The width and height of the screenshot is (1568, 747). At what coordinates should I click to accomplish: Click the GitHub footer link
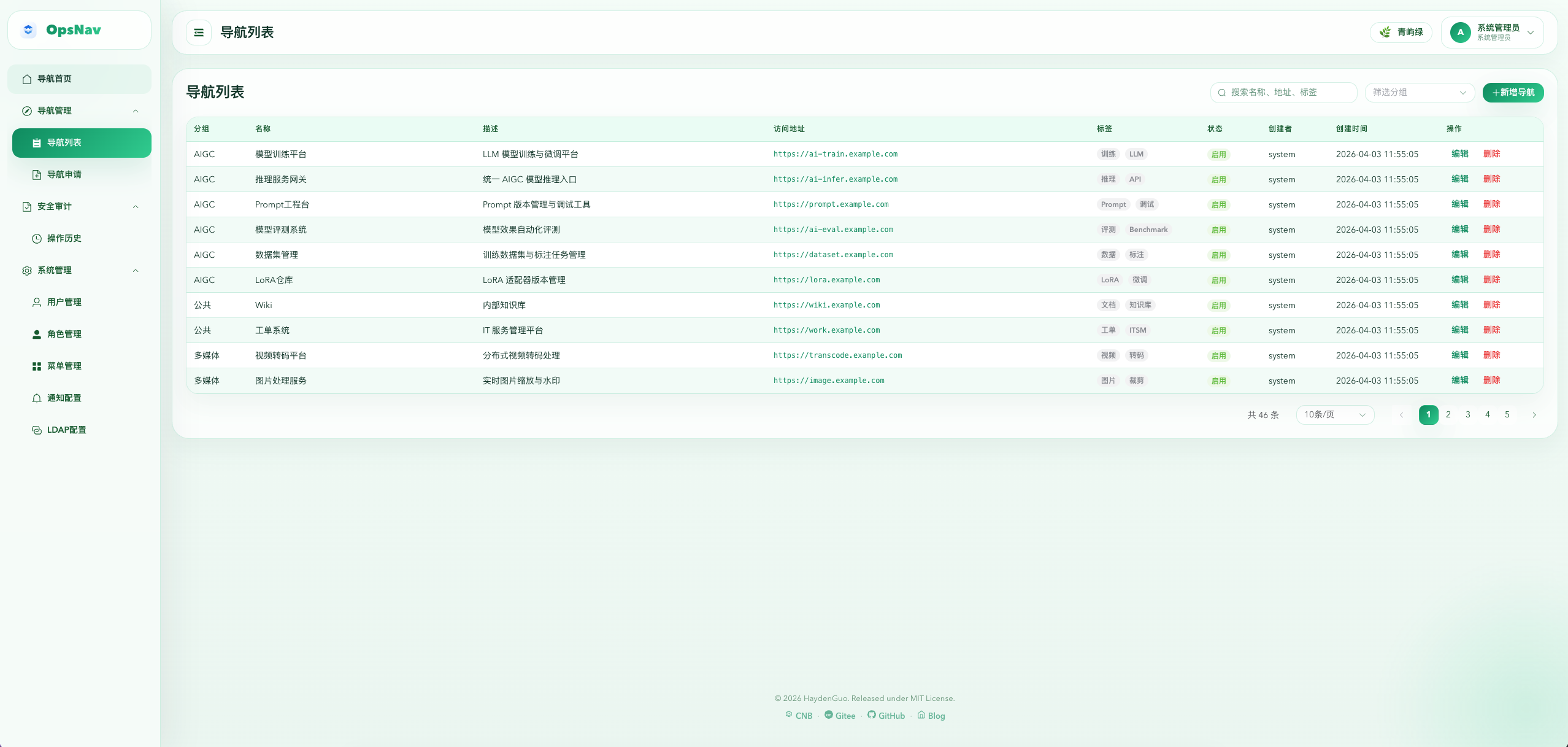point(886,716)
